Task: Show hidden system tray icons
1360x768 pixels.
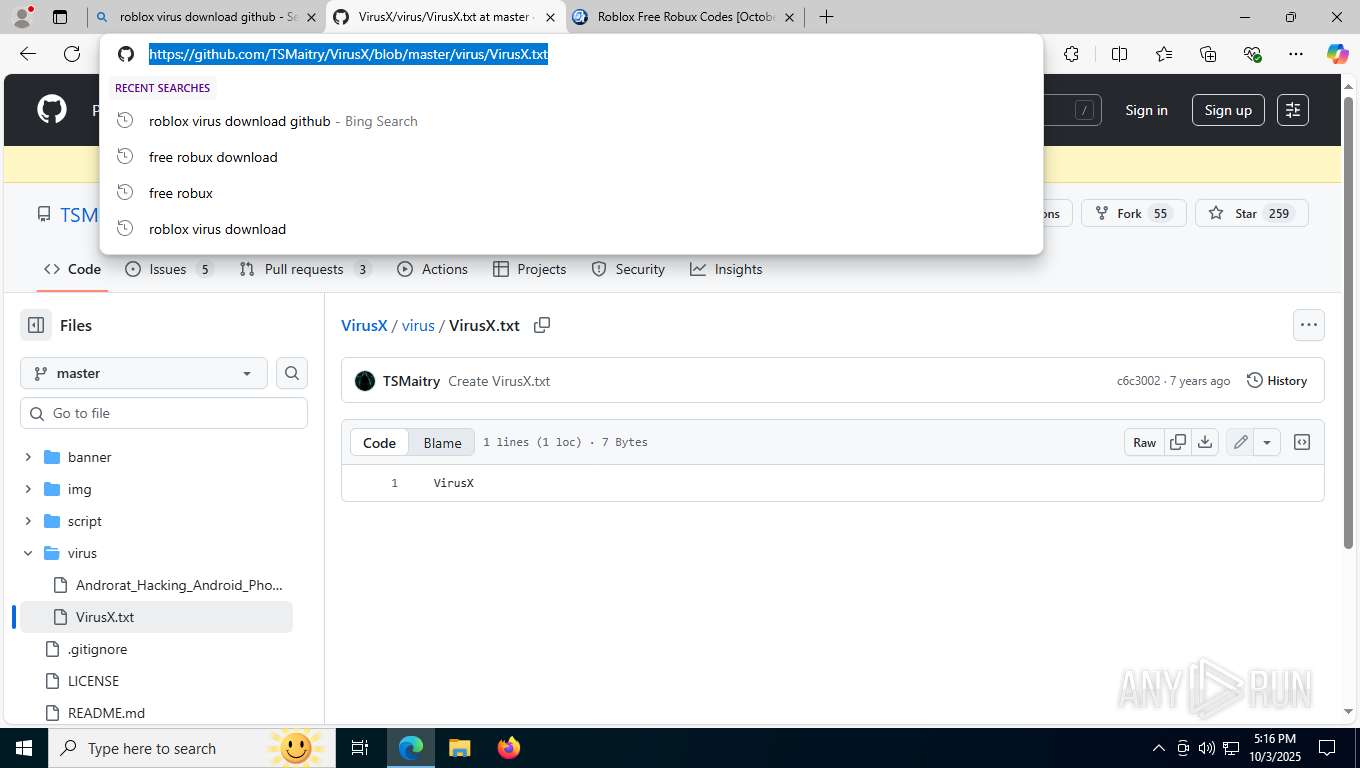Action: pos(1159,748)
